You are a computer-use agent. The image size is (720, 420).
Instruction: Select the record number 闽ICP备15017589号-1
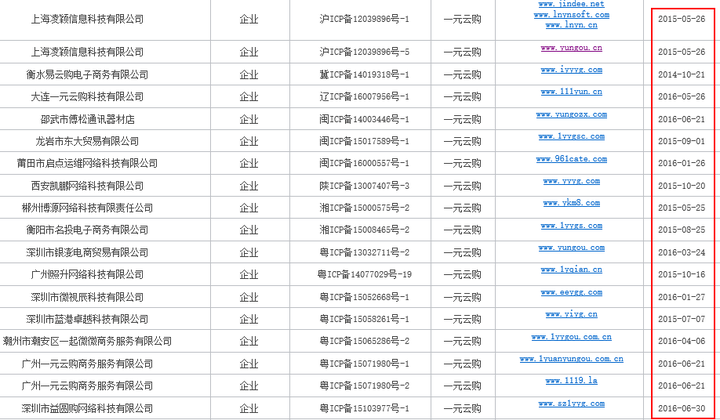click(x=364, y=141)
